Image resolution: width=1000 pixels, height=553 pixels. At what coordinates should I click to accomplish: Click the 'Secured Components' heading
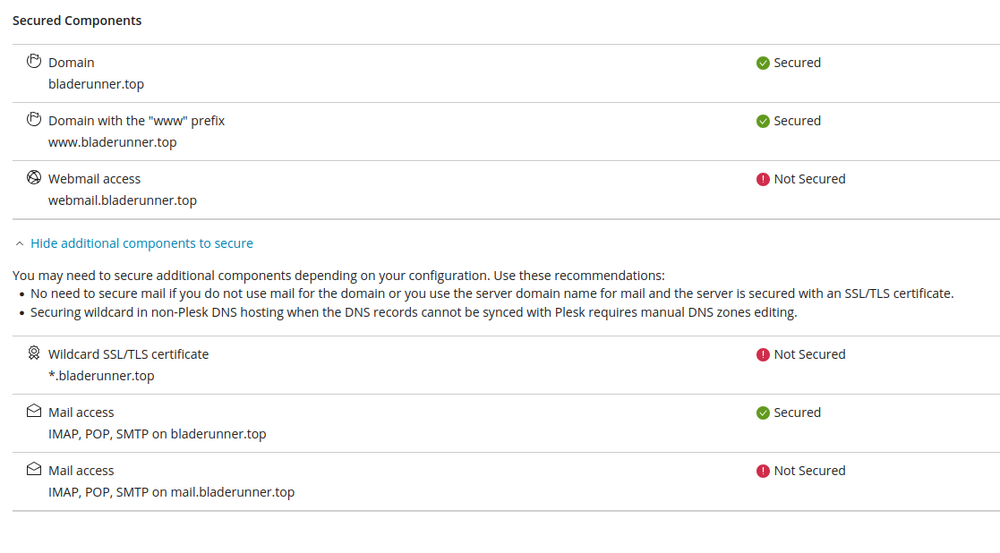[77, 20]
